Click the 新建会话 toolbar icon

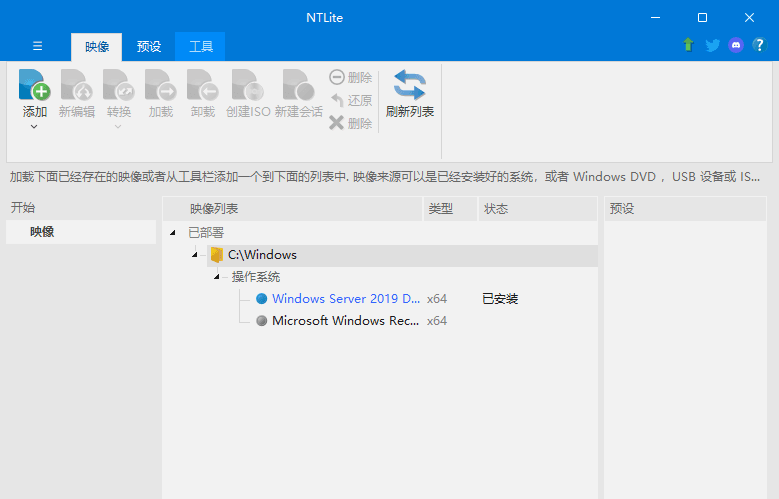[x=298, y=86]
